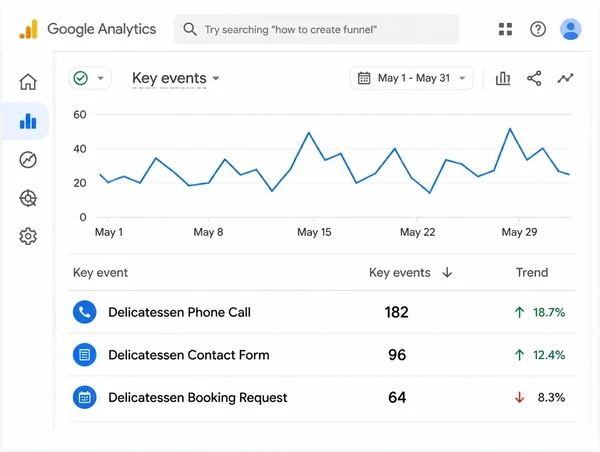Click the 20 y-axis label
Screen dimensions: 600x452
pos(80,183)
